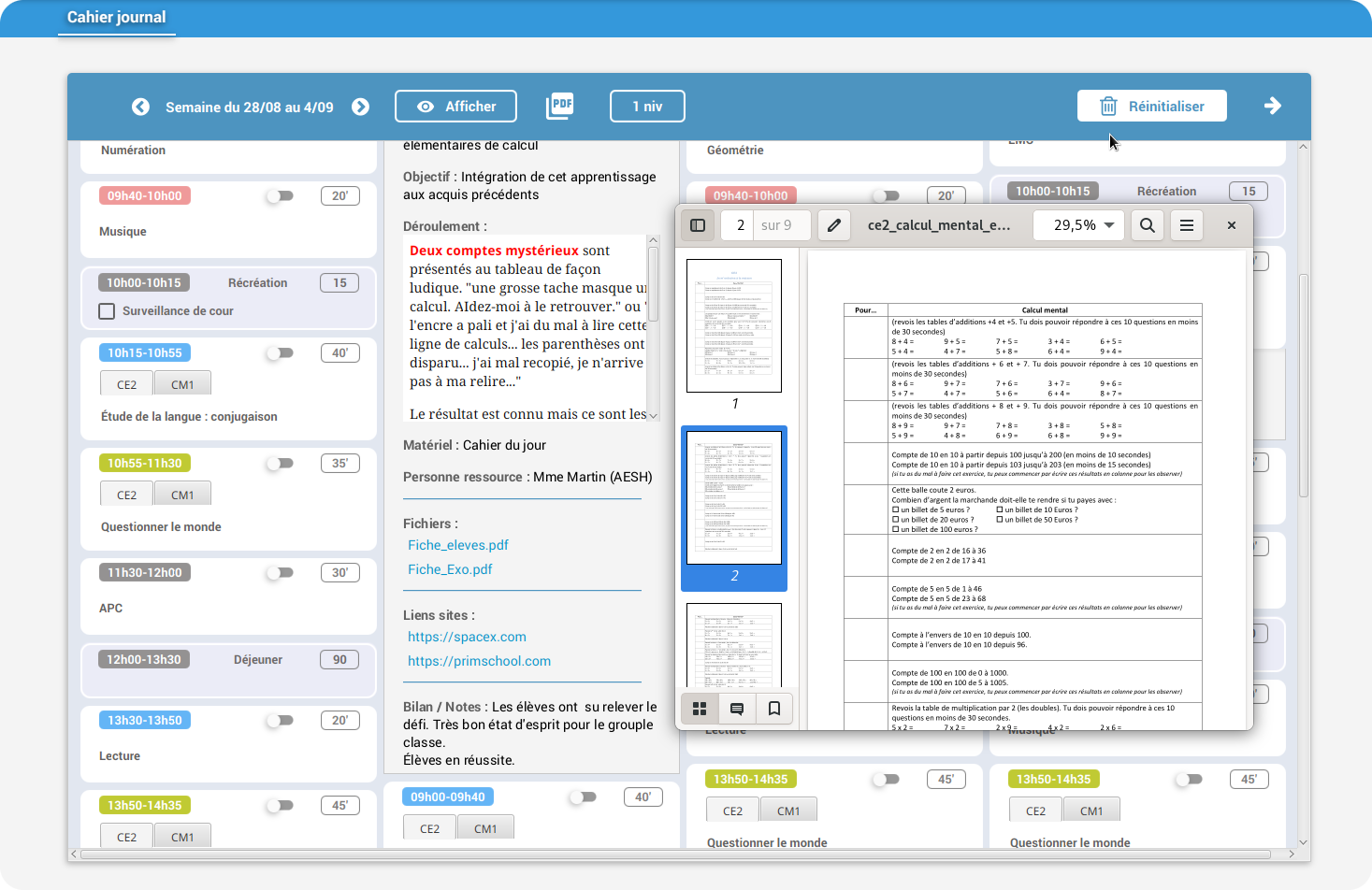Click the 10h00-10h15 Récréation badge, first column
The width and height of the screenshot is (1372, 890).
click(144, 282)
